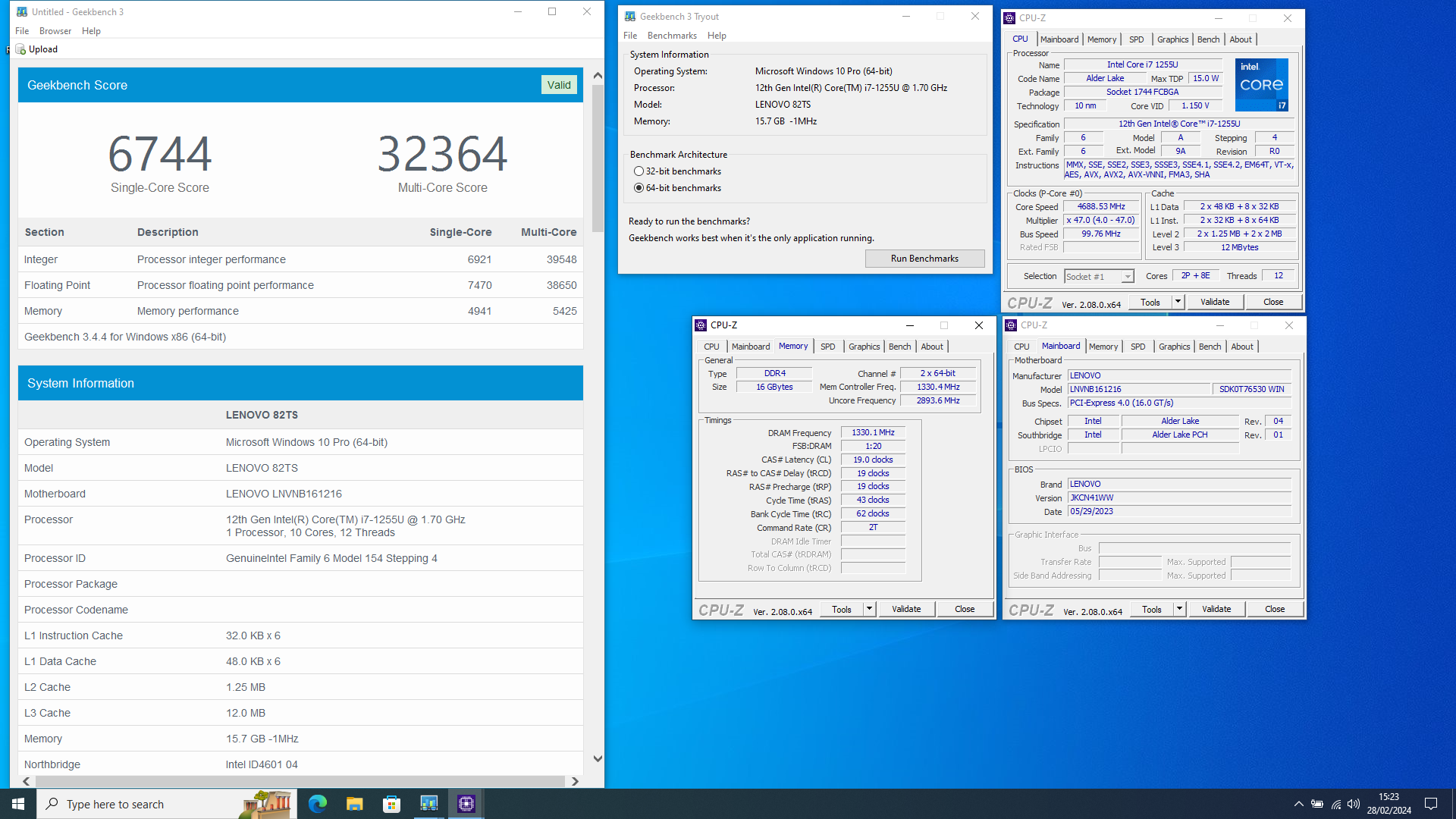Click Close button in top CPU-Z window
The width and height of the screenshot is (1456, 819).
point(1273,302)
